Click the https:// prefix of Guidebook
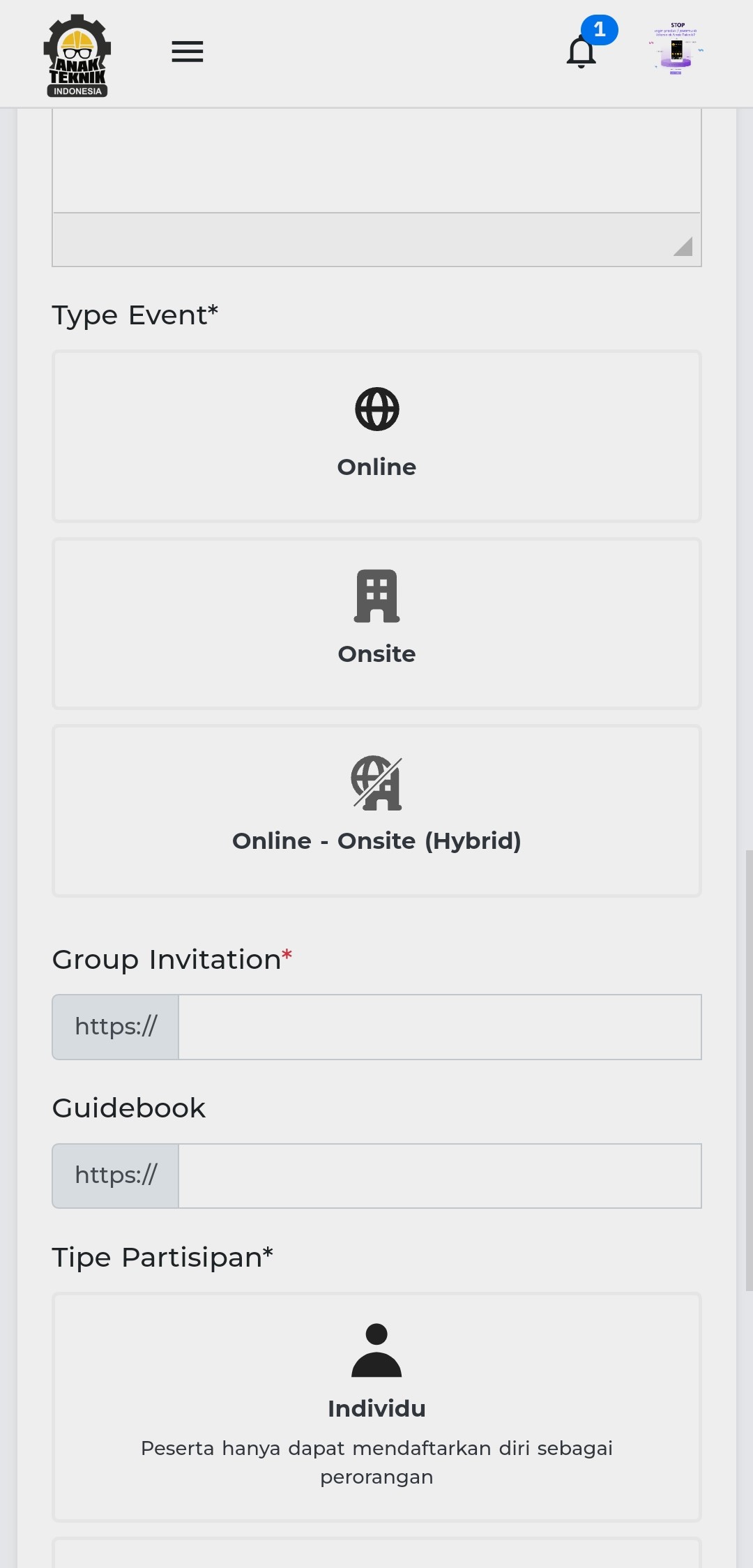This screenshot has width=753, height=1568. click(x=116, y=1176)
